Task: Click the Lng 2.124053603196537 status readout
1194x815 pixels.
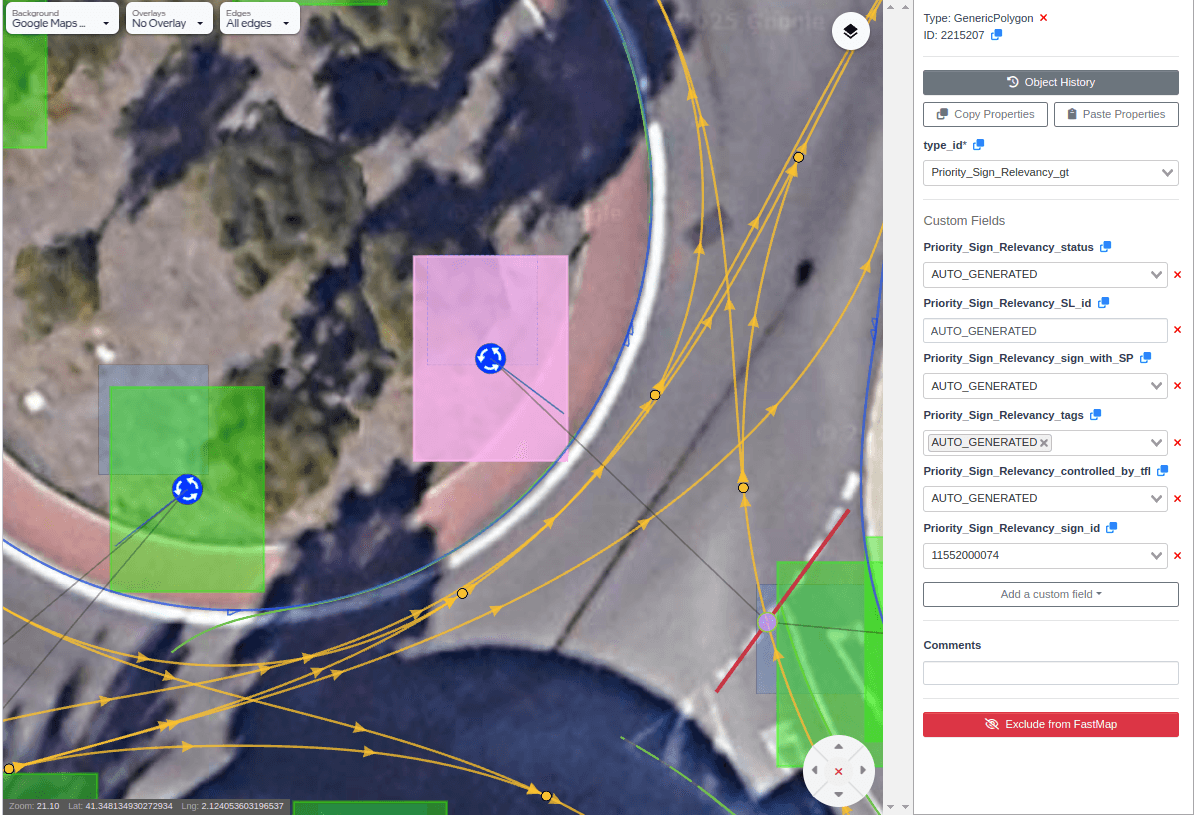Action: coord(232,806)
